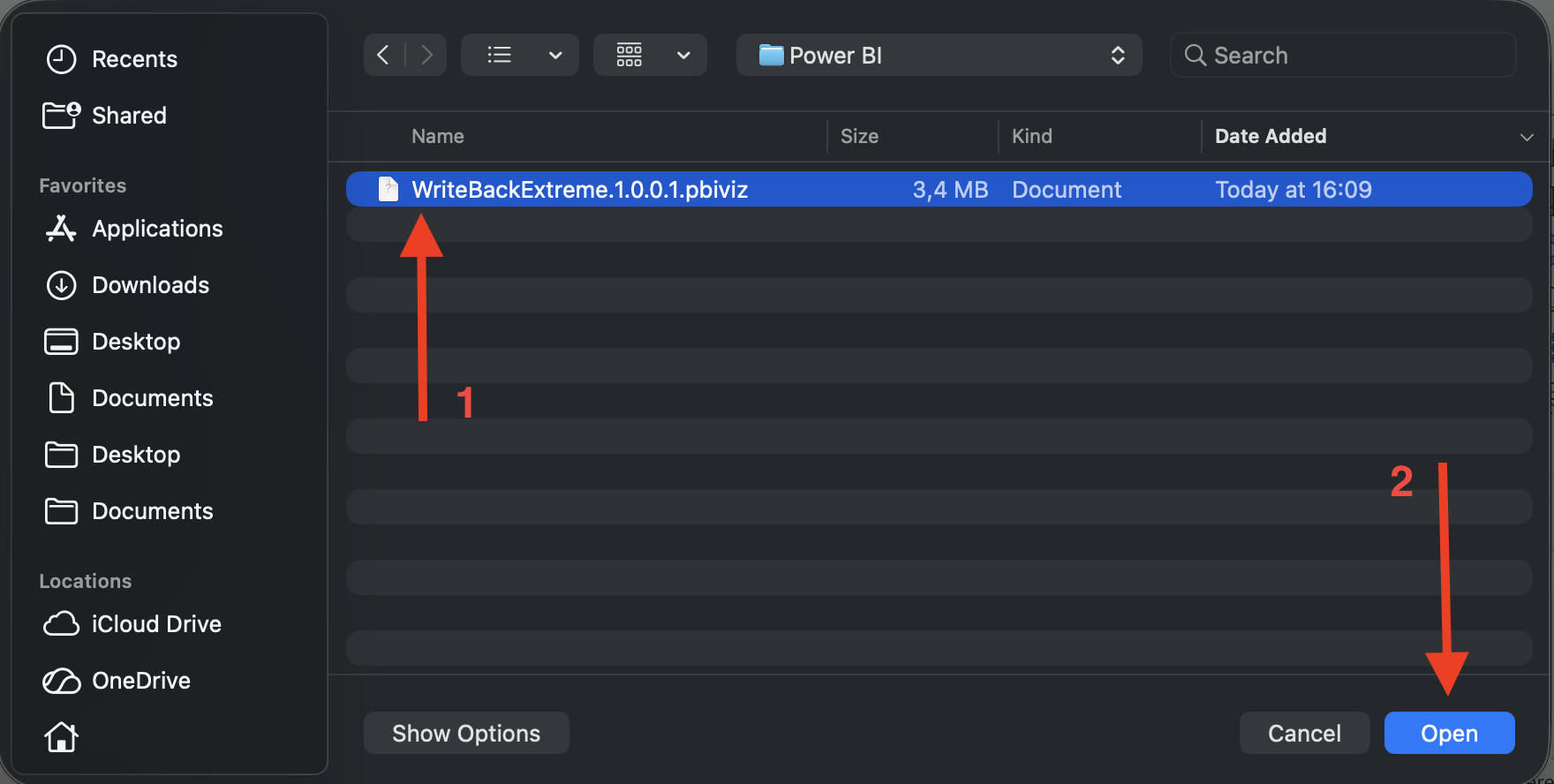The image size is (1554, 784).
Task: Open the Power BI folder path popup
Action: pyautogui.click(x=939, y=56)
